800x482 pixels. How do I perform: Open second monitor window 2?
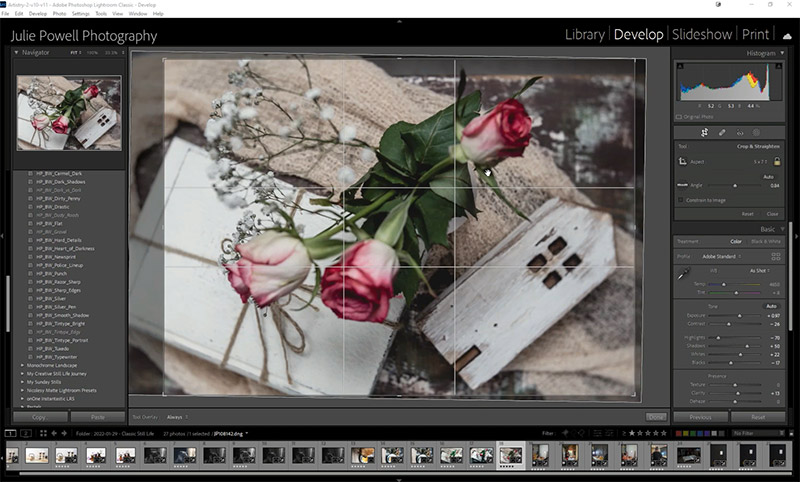coord(26,433)
